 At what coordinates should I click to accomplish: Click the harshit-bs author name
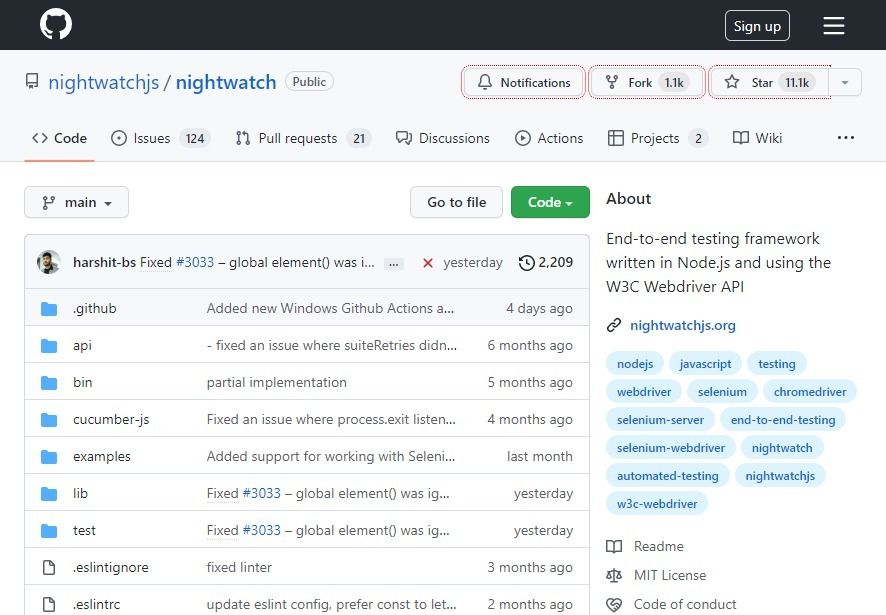click(105, 262)
